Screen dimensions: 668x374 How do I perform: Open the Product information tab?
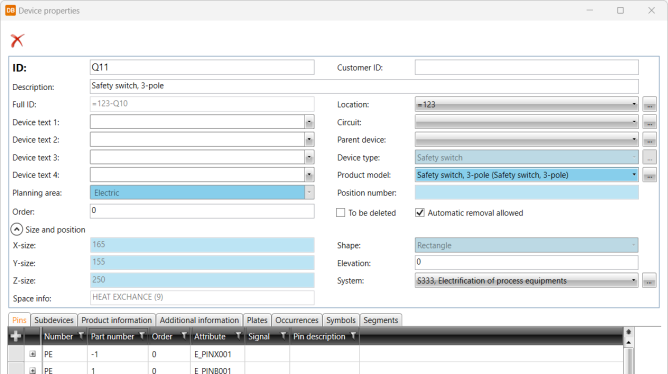[x=116, y=320]
